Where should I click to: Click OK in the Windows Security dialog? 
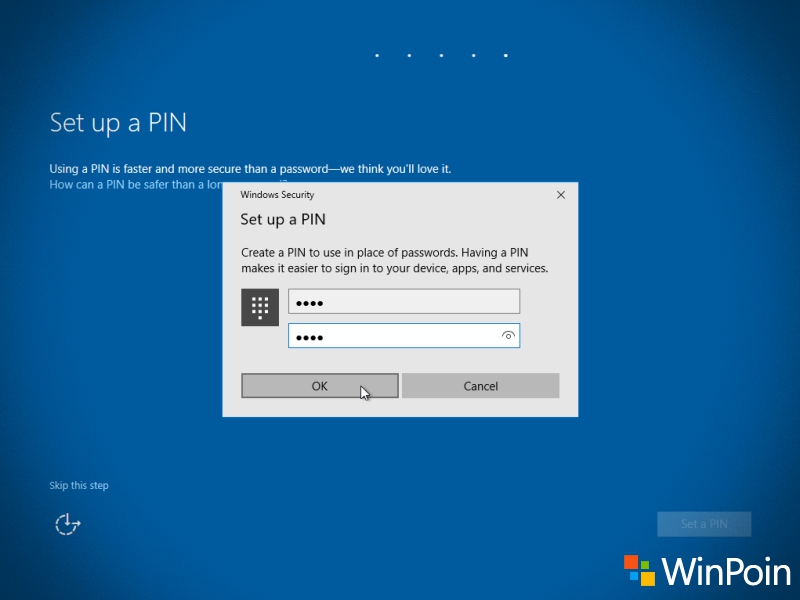click(x=319, y=386)
